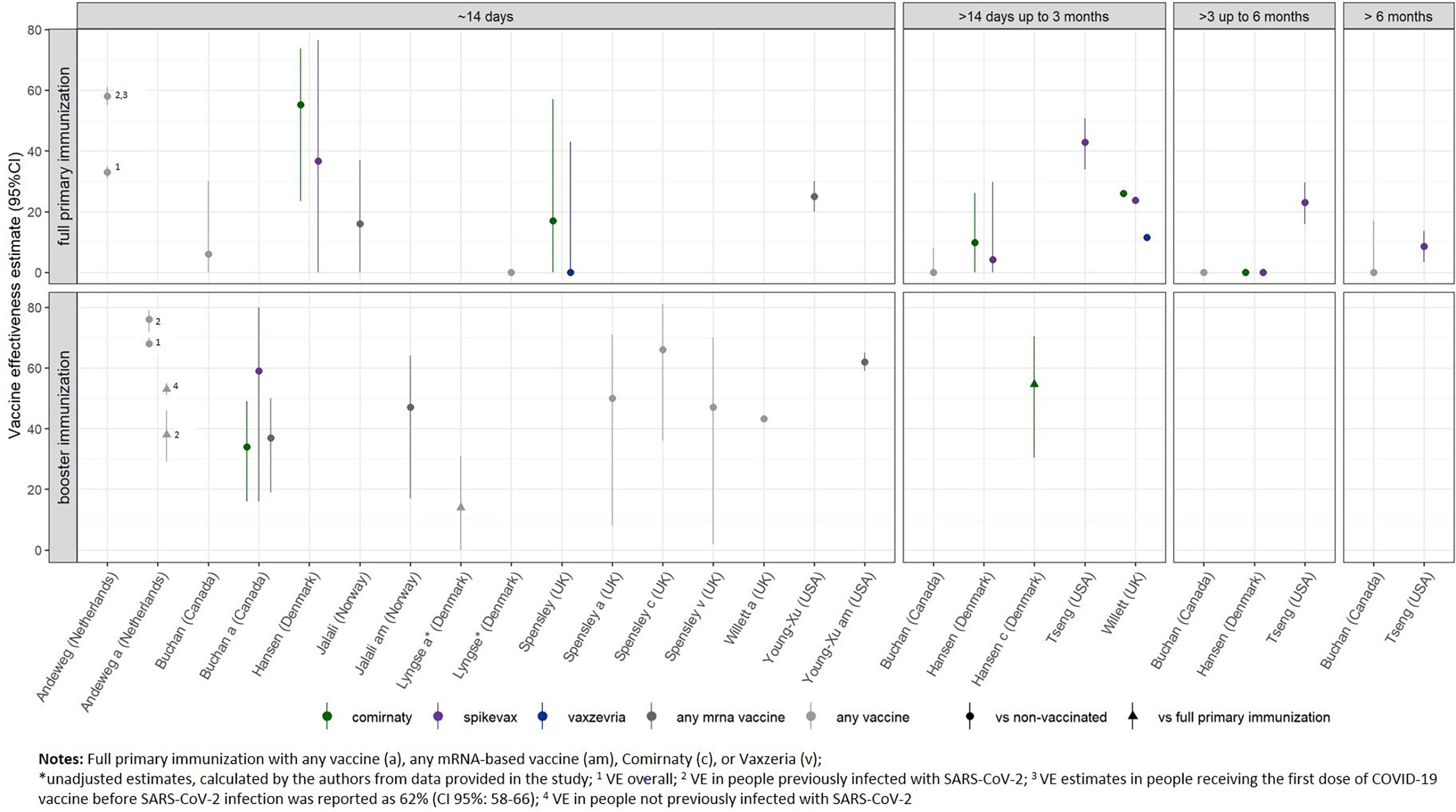Image resolution: width=1456 pixels, height=812 pixels.
Task: Click the blue Willett data point near 12
Action: [1147, 237]
